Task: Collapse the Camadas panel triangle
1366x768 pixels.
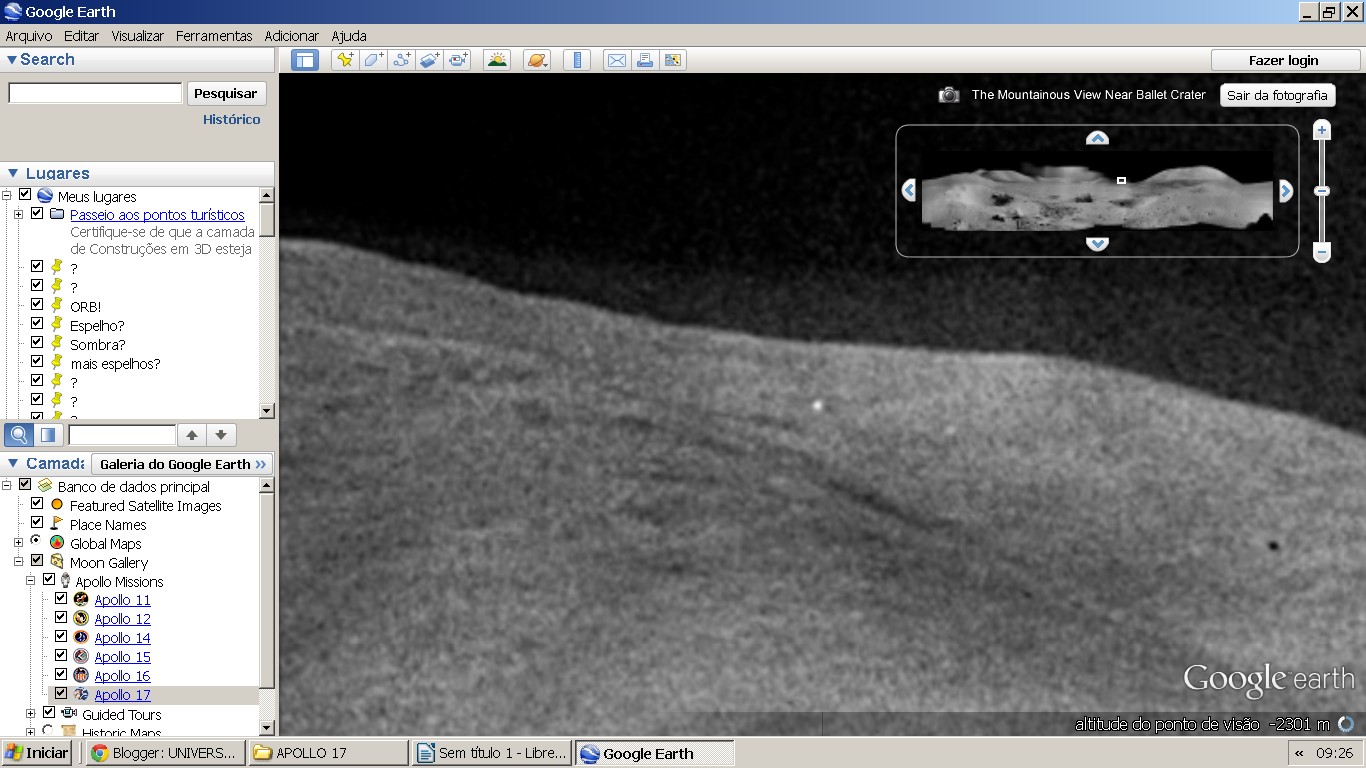Action: (x=12, y=464)
